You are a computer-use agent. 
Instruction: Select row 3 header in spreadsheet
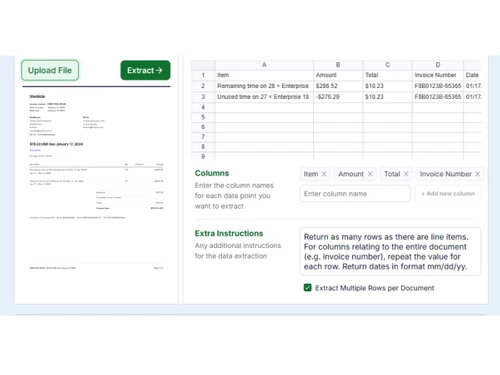pos(203,97)
